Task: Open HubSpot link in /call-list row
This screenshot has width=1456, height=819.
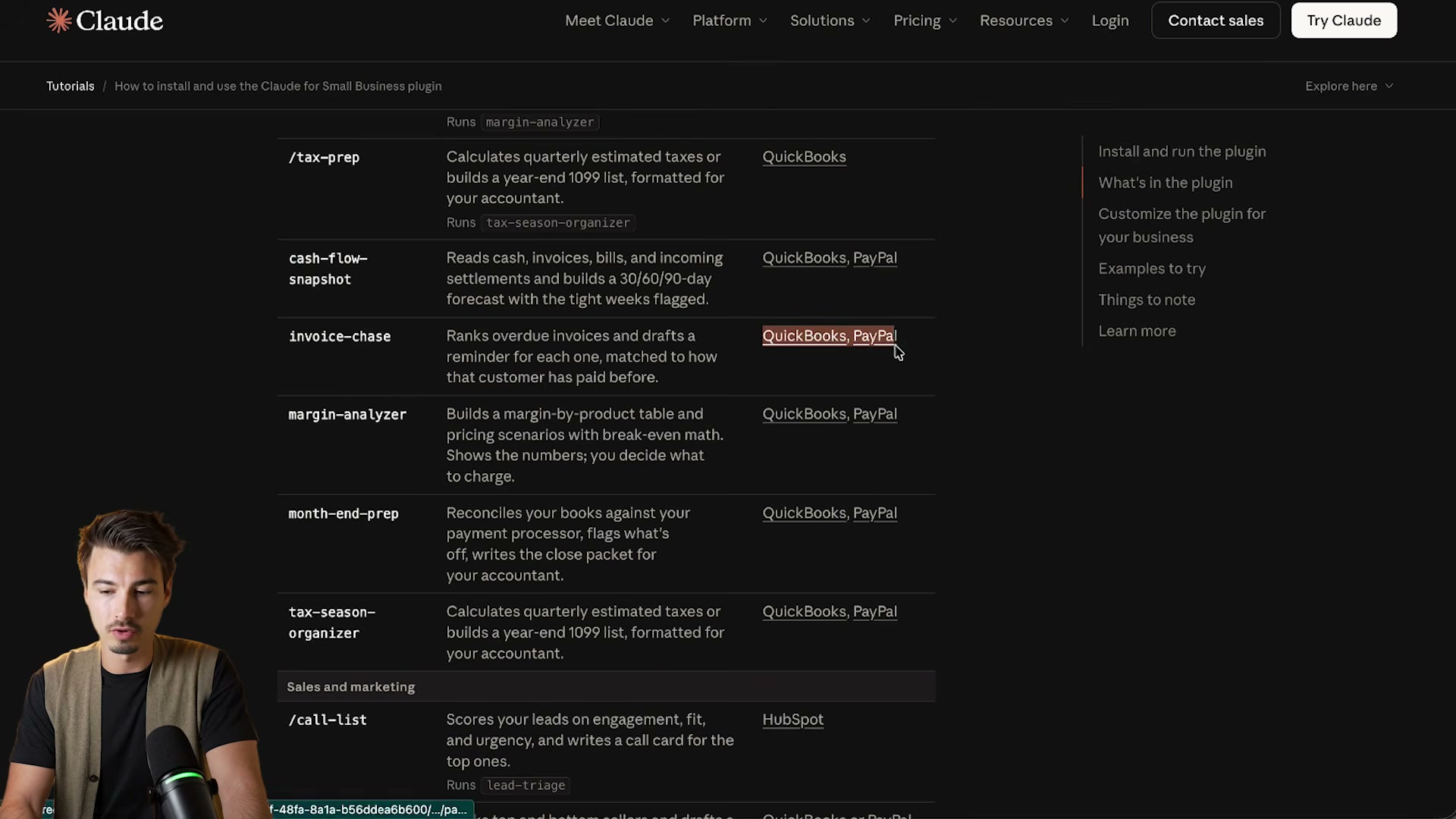Action: (792, 719)
